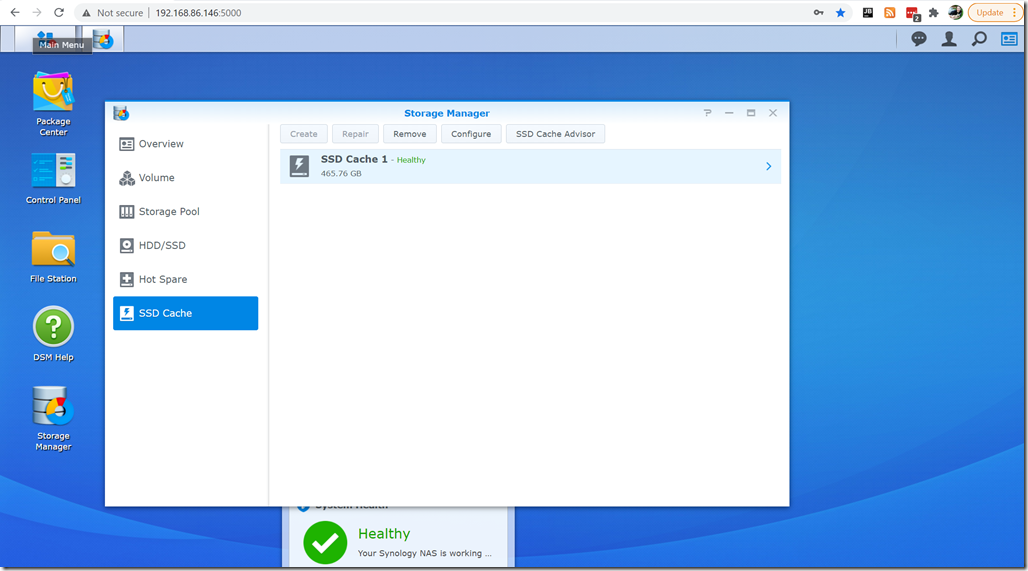Image resolution: width=1028 pixels, height=571 pixels.
Task: Click the red extension icon with badge
Action: click(912, 13)
